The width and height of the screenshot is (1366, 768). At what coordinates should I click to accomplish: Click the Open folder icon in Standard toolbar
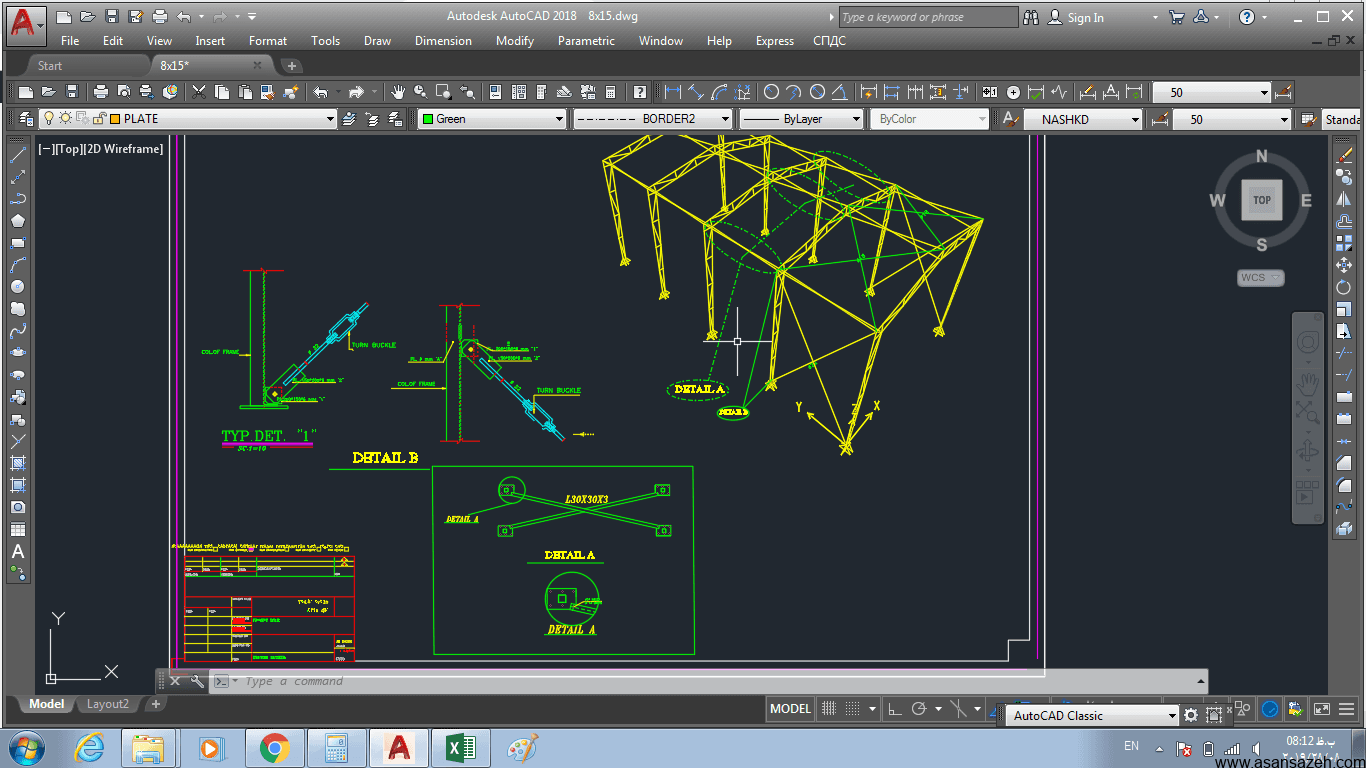pos(47,92)
